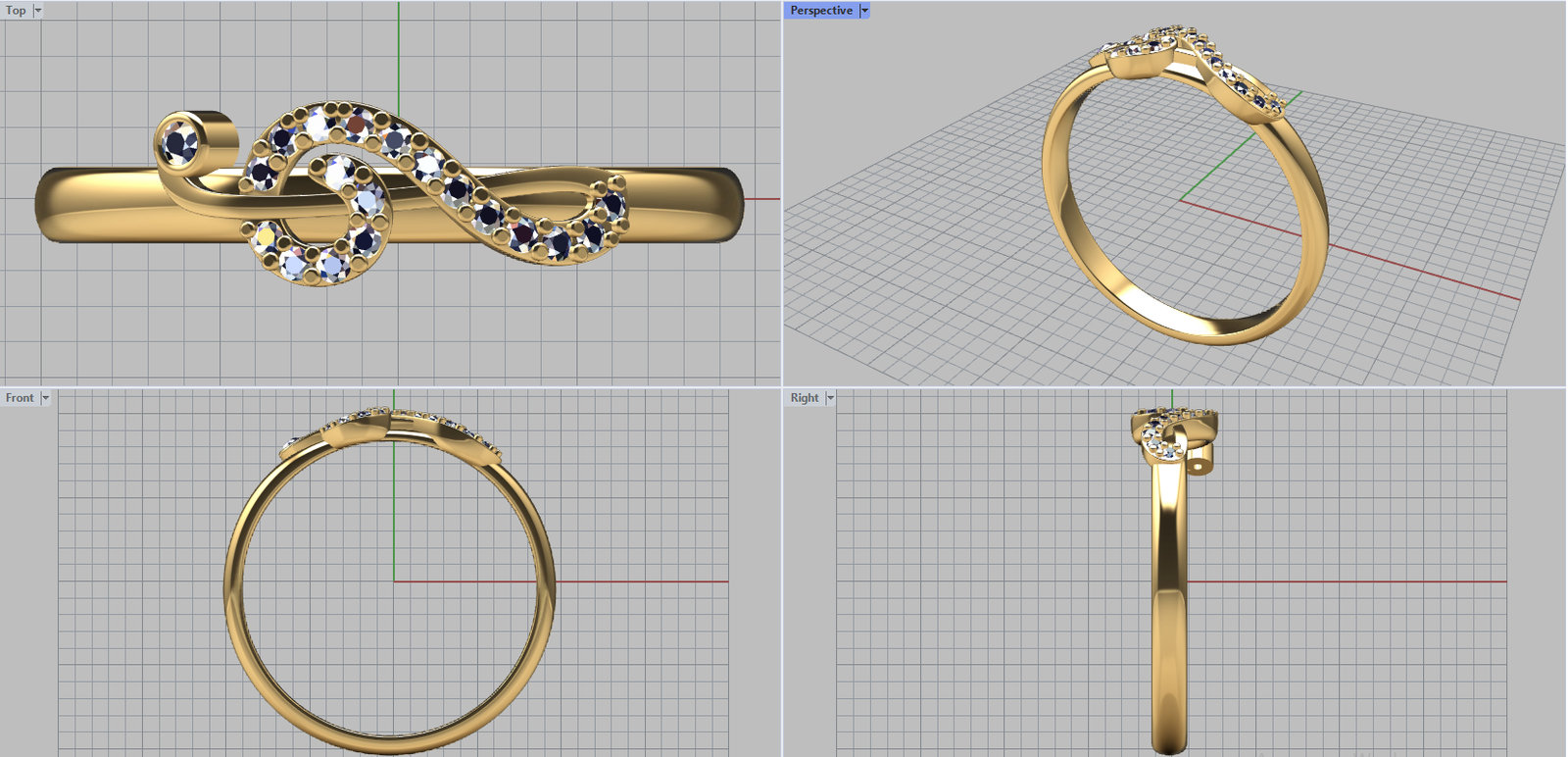The width and height of the screenshot is (1568, 757).
Task: Open the Front viewport dropdown arrow
Action: (45, 398)
